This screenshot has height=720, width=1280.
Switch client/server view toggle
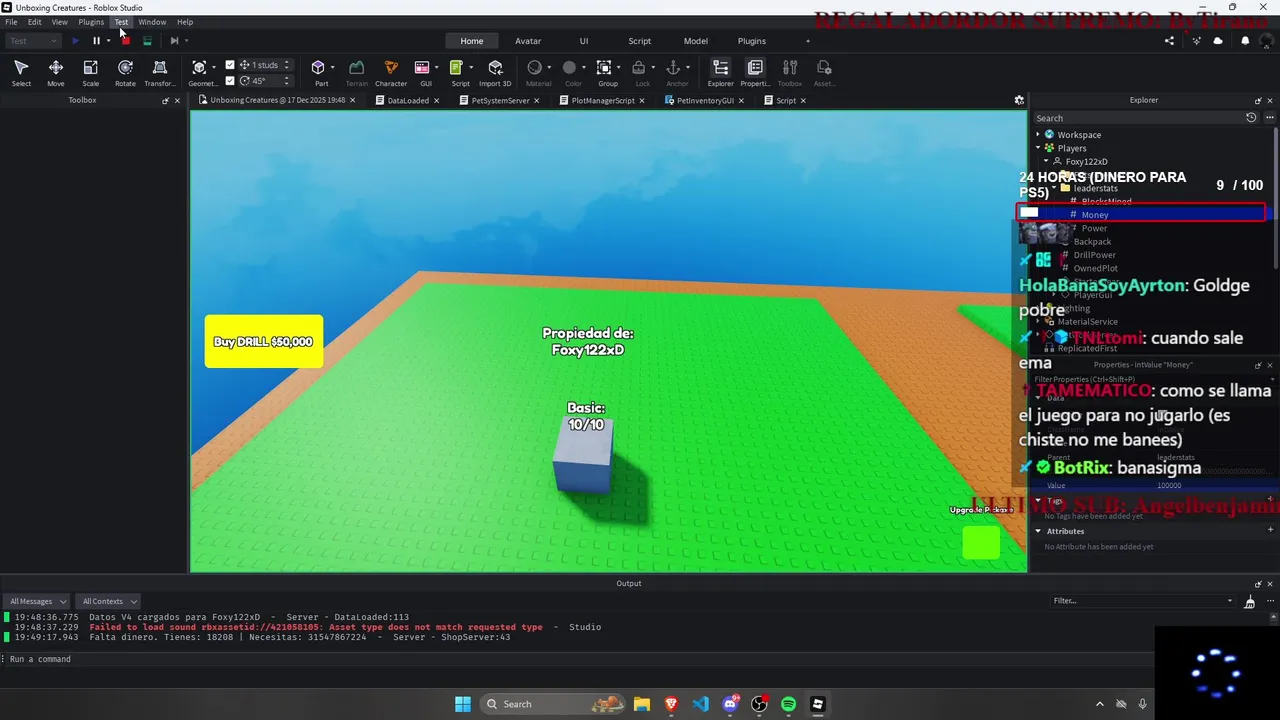click(x=147, y=41)
